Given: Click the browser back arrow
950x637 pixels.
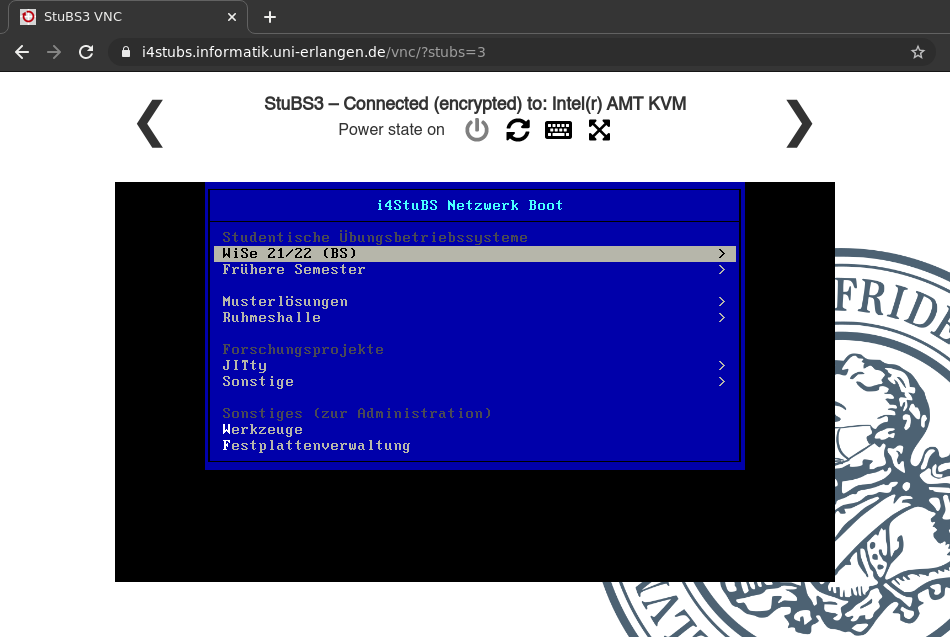Looking at the screenshot, I should (x=22, y=52).
